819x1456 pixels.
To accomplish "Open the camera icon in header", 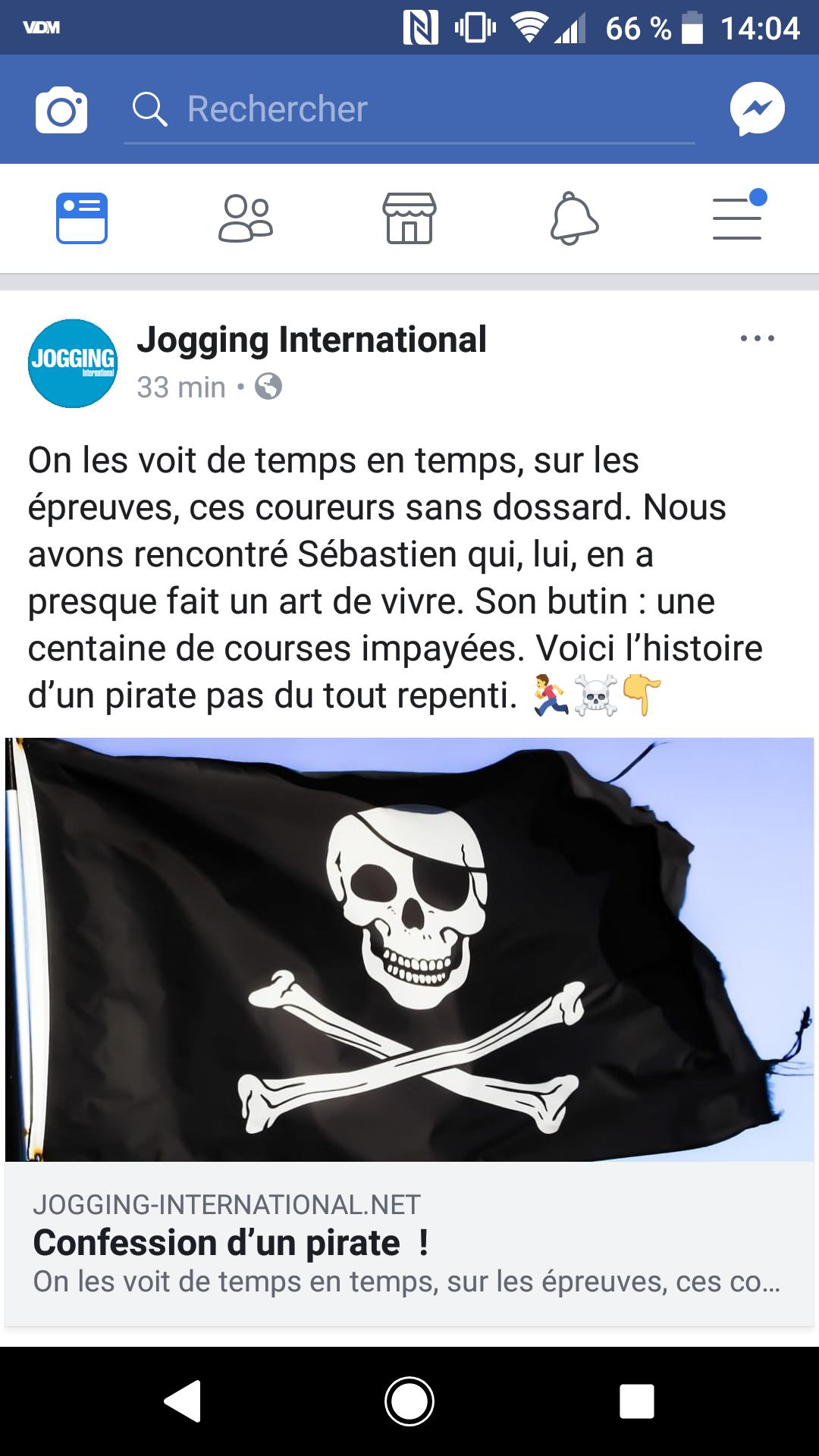I will (x=61, y=110).
